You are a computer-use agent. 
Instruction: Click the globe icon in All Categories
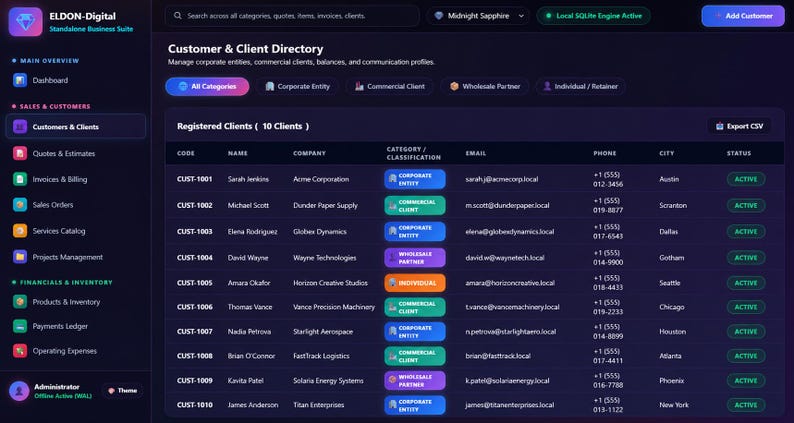(183, 87)
